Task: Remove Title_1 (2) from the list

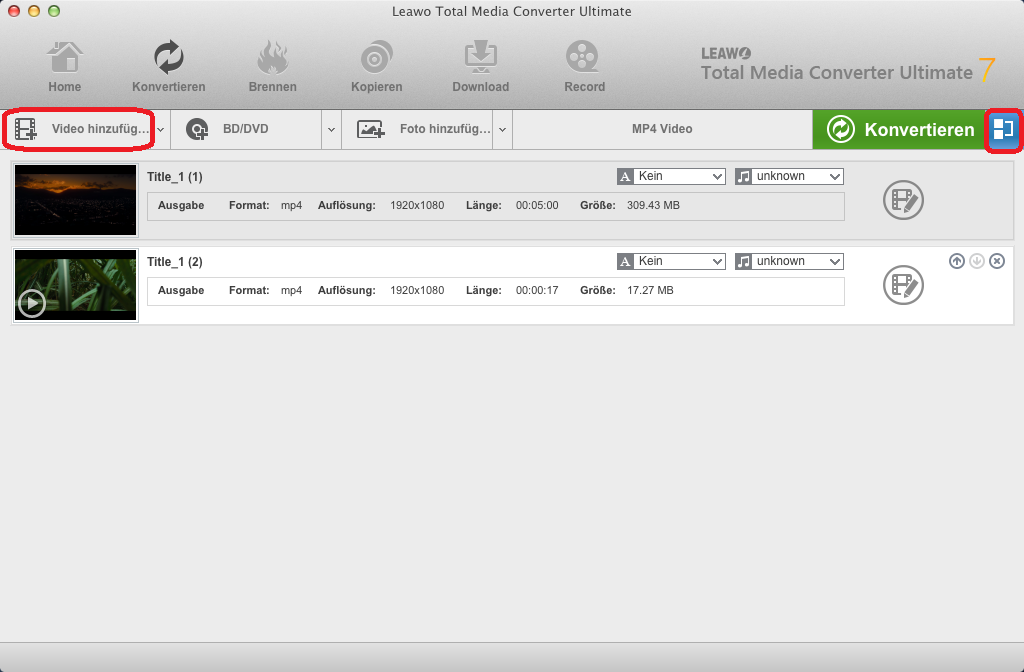Action: (997, 261)
